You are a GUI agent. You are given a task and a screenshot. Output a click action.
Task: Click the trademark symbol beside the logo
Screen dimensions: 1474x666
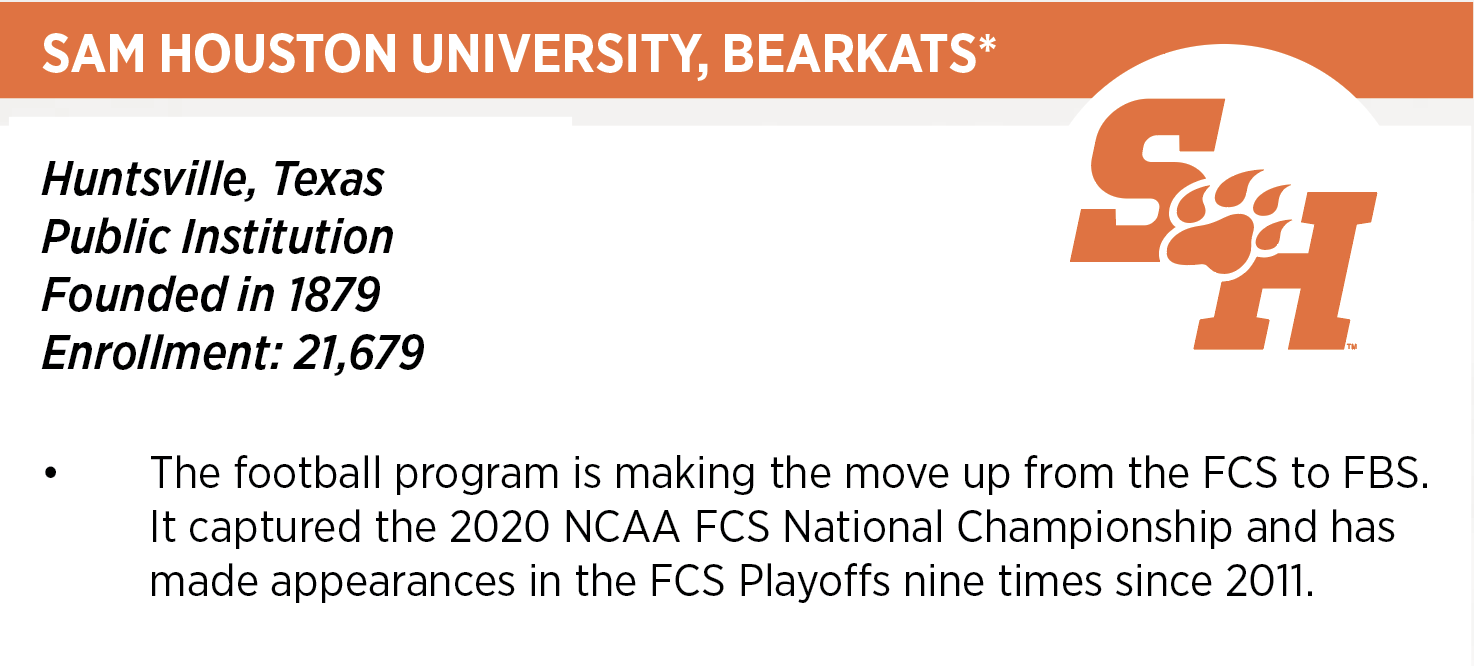(1351, 347)
